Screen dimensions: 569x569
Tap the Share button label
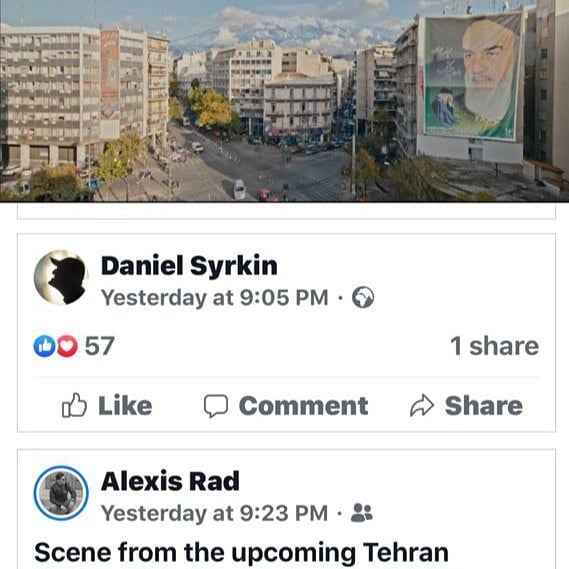pyautogui.click(x=484, y=405)
